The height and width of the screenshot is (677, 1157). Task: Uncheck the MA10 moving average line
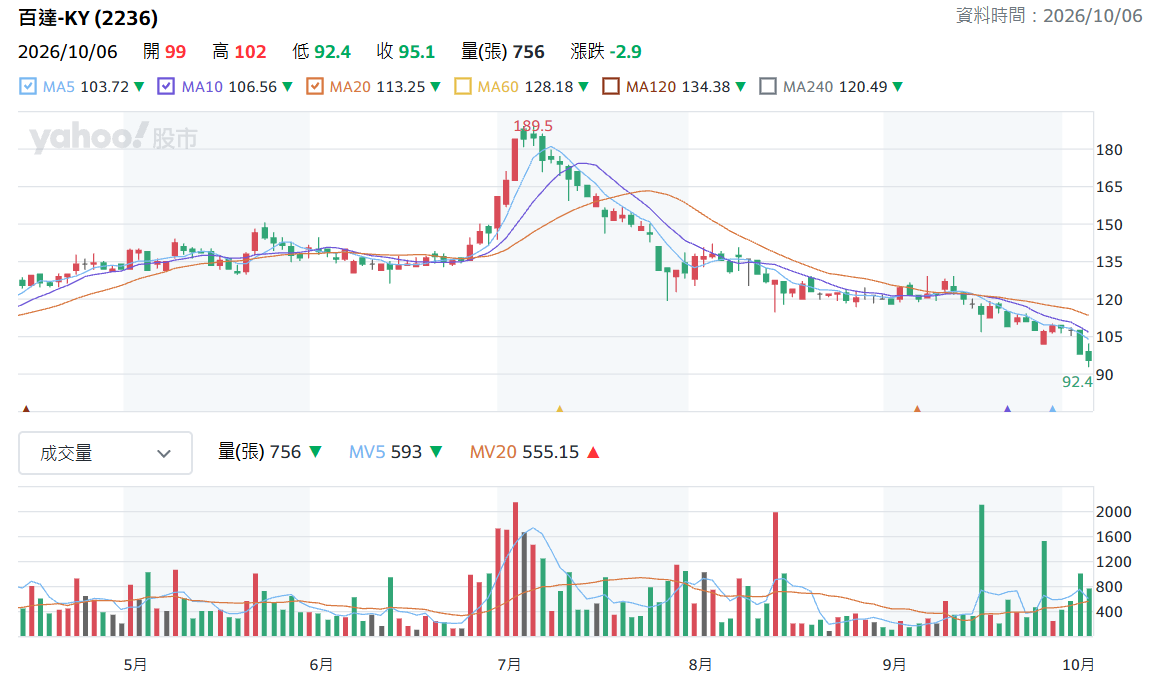tap(166, 86)
